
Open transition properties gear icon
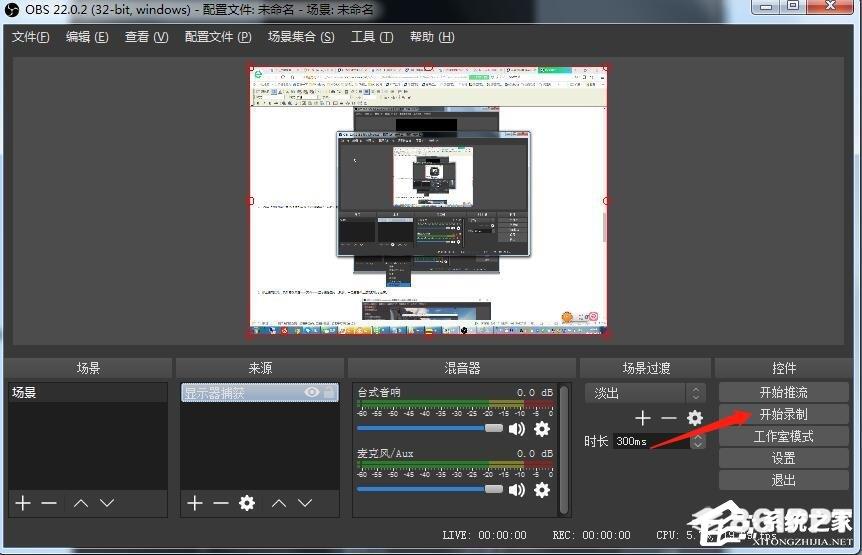coord(695,418)
